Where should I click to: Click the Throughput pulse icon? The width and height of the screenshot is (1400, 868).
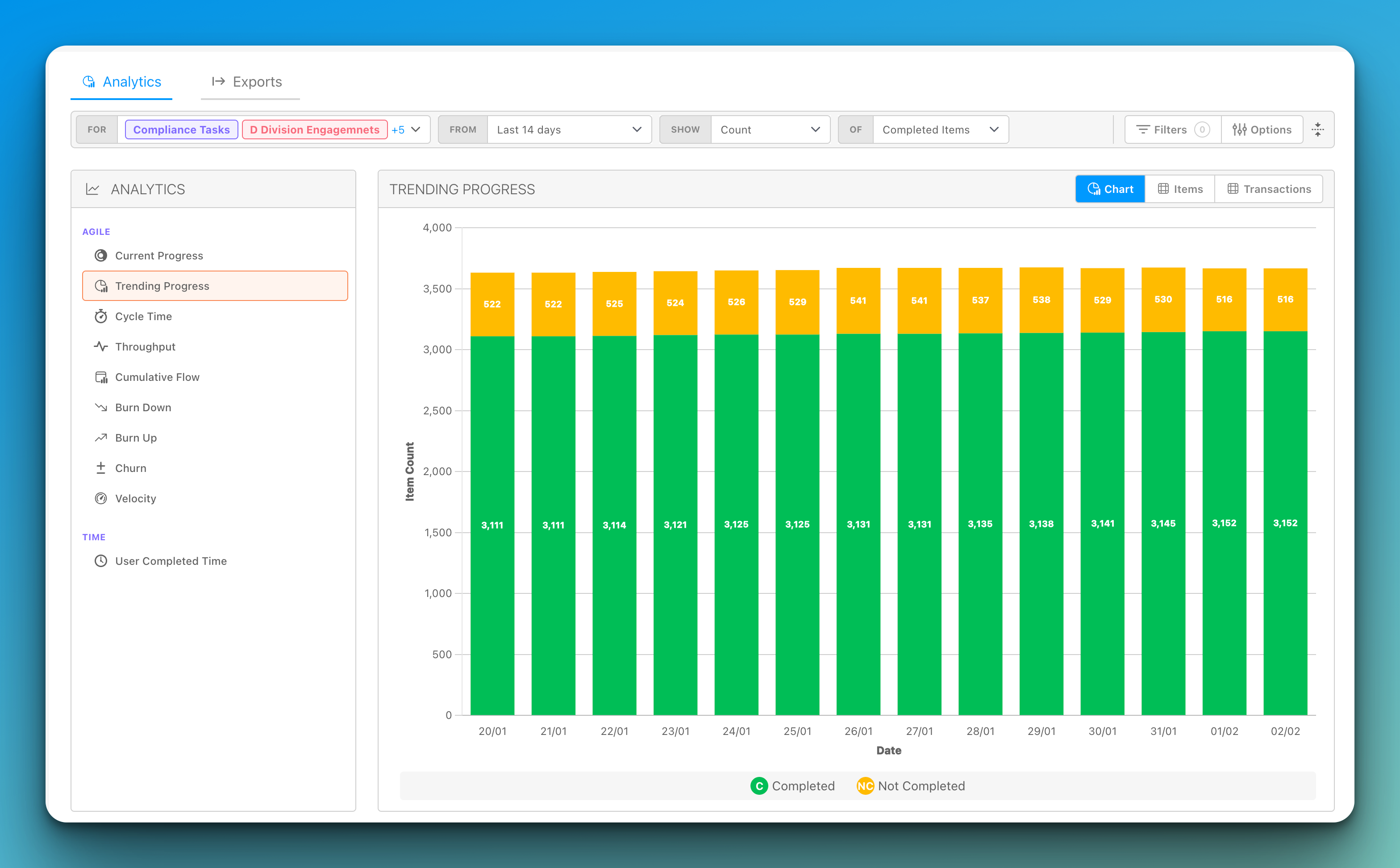point(101,347)
